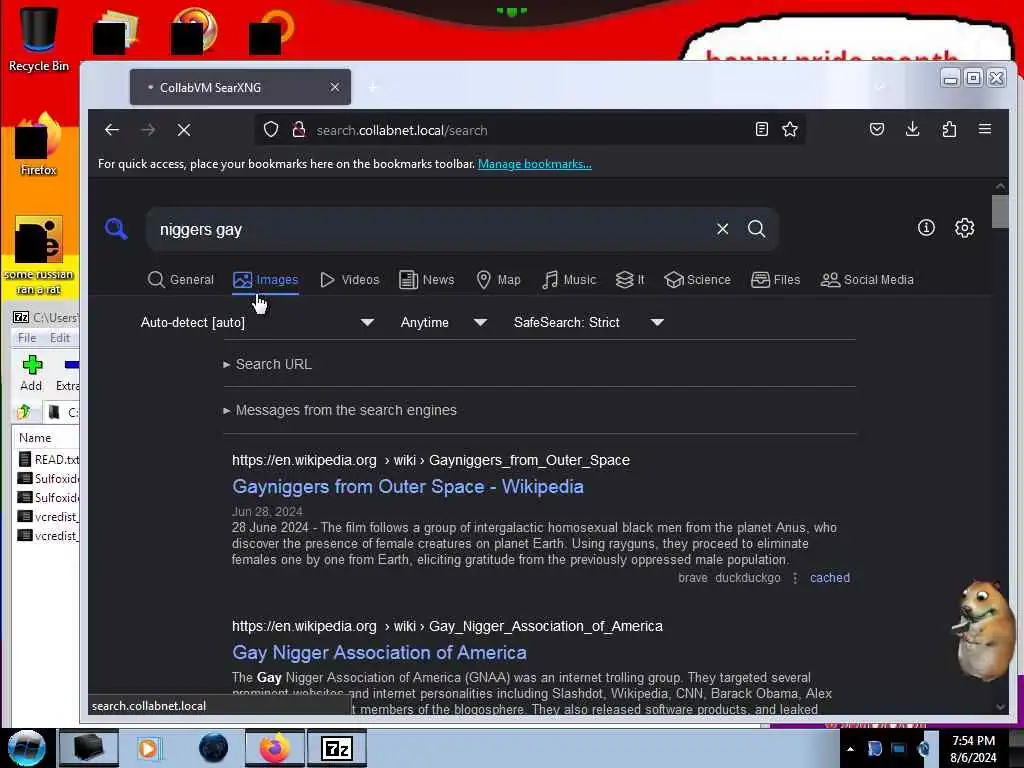Switch to the Images search category
Image resolution: width=1024 pixels, height=768 pixels.
tap(266, 280)
